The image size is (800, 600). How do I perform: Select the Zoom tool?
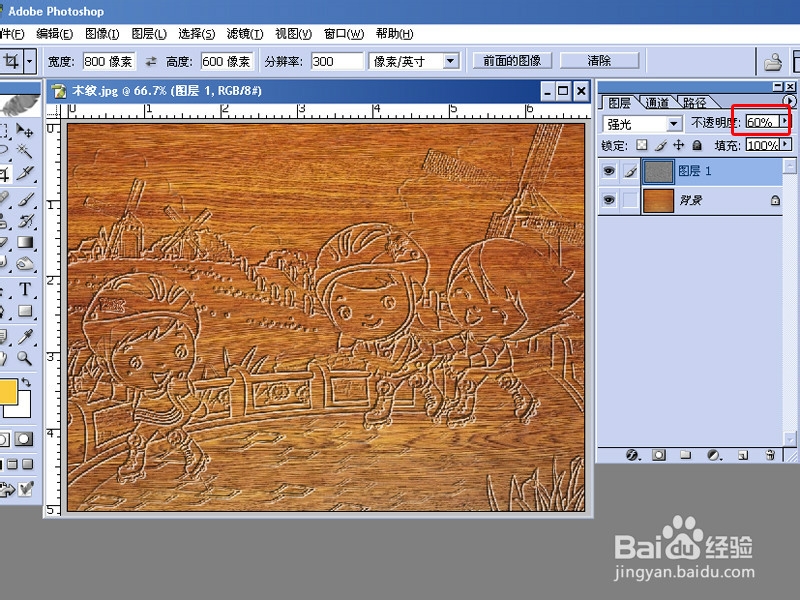[25, 358]
